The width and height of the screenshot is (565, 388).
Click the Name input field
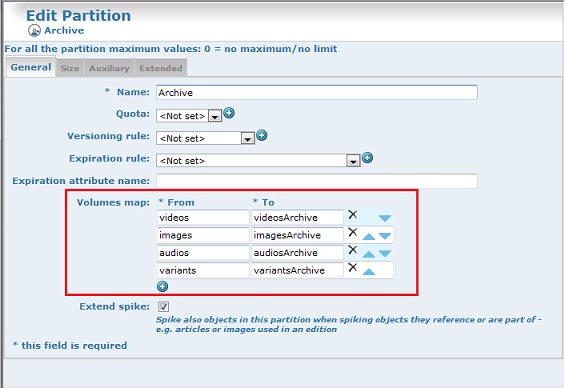[317, 93]
